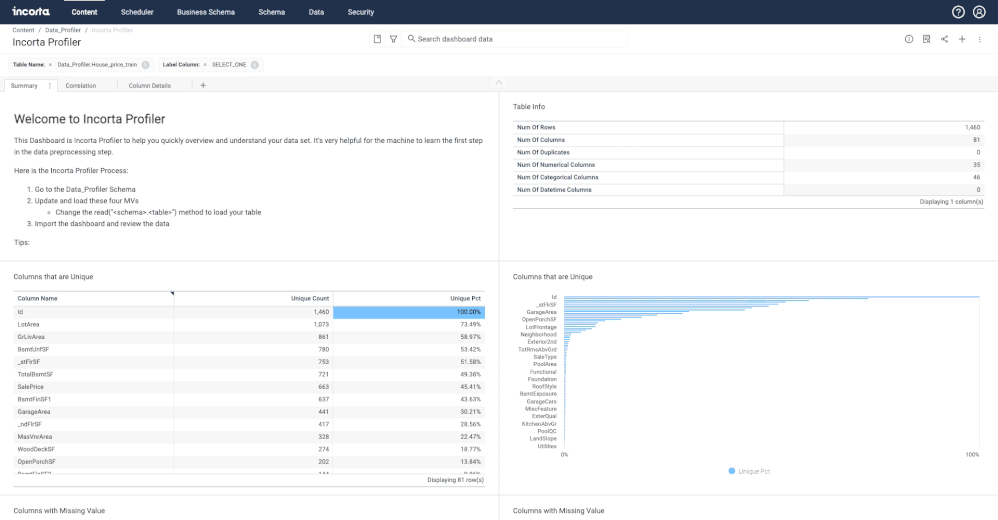Image resolution: width=998 pixels, height=520 pixels.
Task: Collapse the header using the chevron
Action: click(x=499, y=81)
